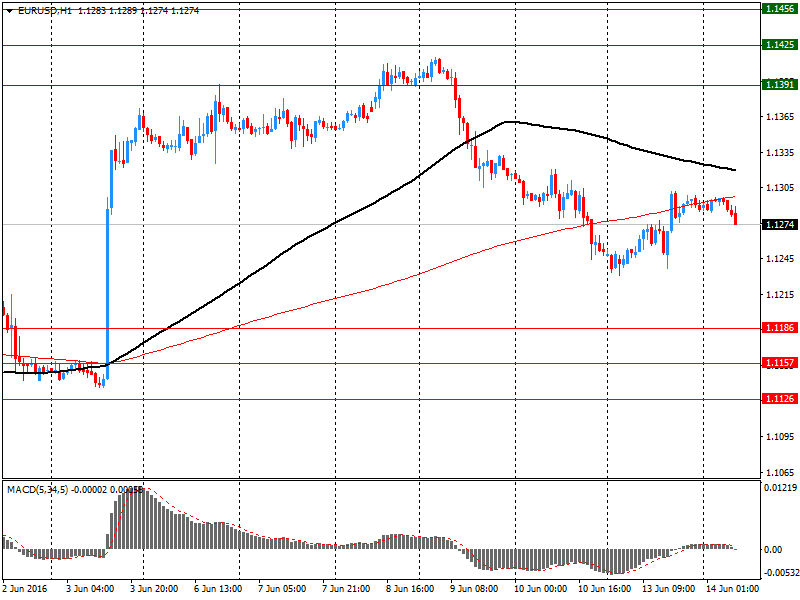Screen dimensions: 800x600
Task: Click the current price 1.1274 label
Action: pos(780,224)
